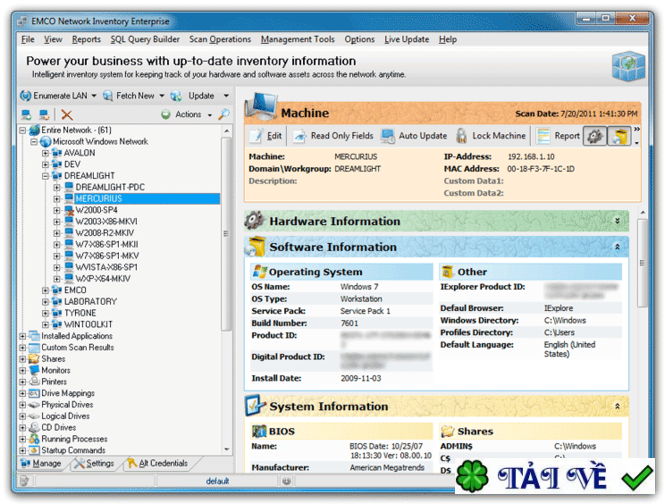Click the CD Drives icon

click(x=34, y=428)
